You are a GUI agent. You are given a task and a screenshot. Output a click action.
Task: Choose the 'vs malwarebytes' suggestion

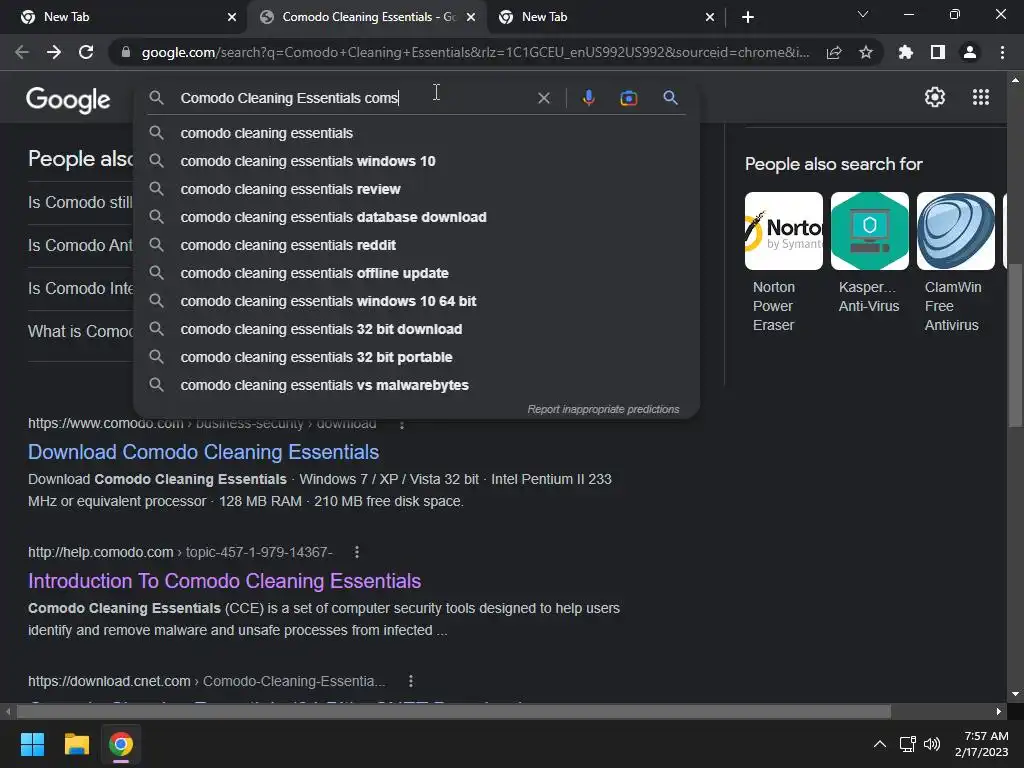coord(416,386)
